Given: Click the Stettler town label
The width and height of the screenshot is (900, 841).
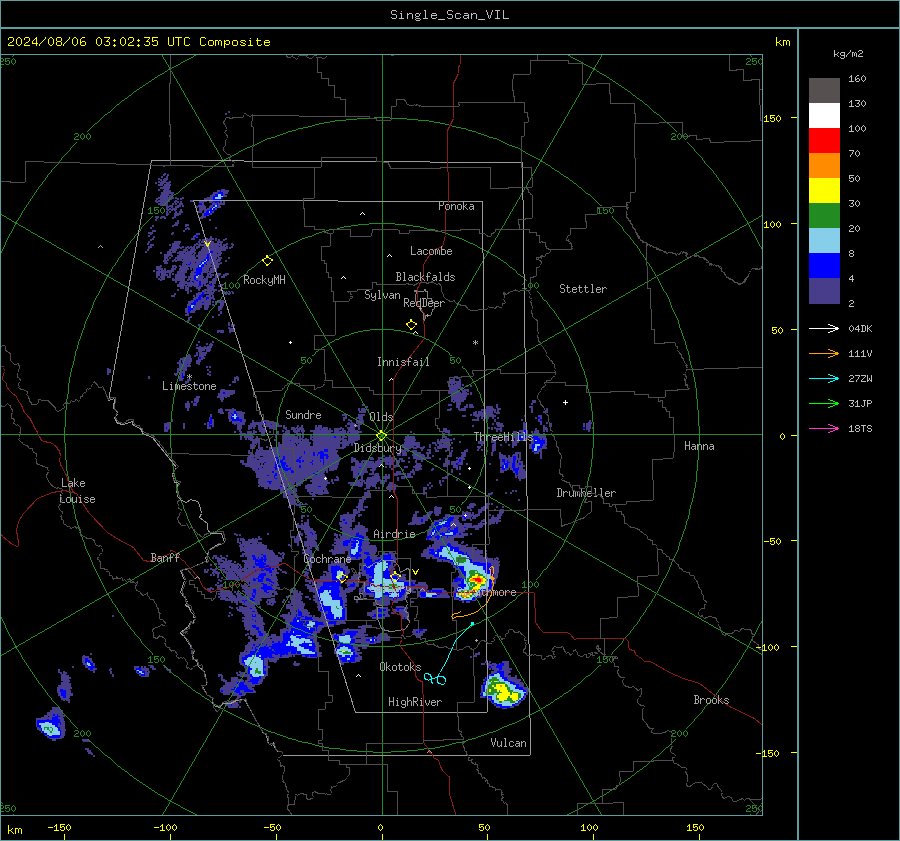Looking at the screenshot, I should click(x=583, y=289).
